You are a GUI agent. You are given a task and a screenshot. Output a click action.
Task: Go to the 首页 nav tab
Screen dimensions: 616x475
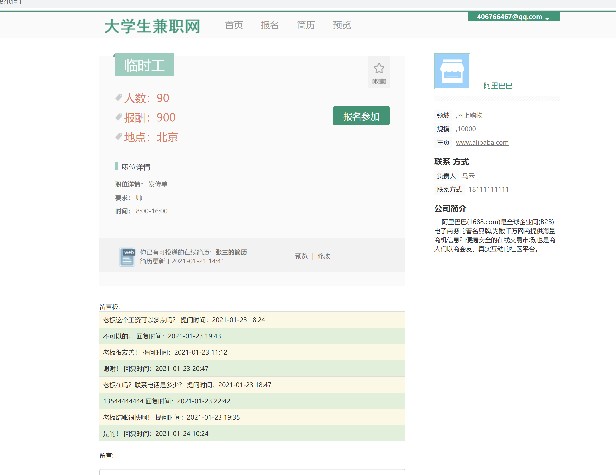(x=234, y=26)
